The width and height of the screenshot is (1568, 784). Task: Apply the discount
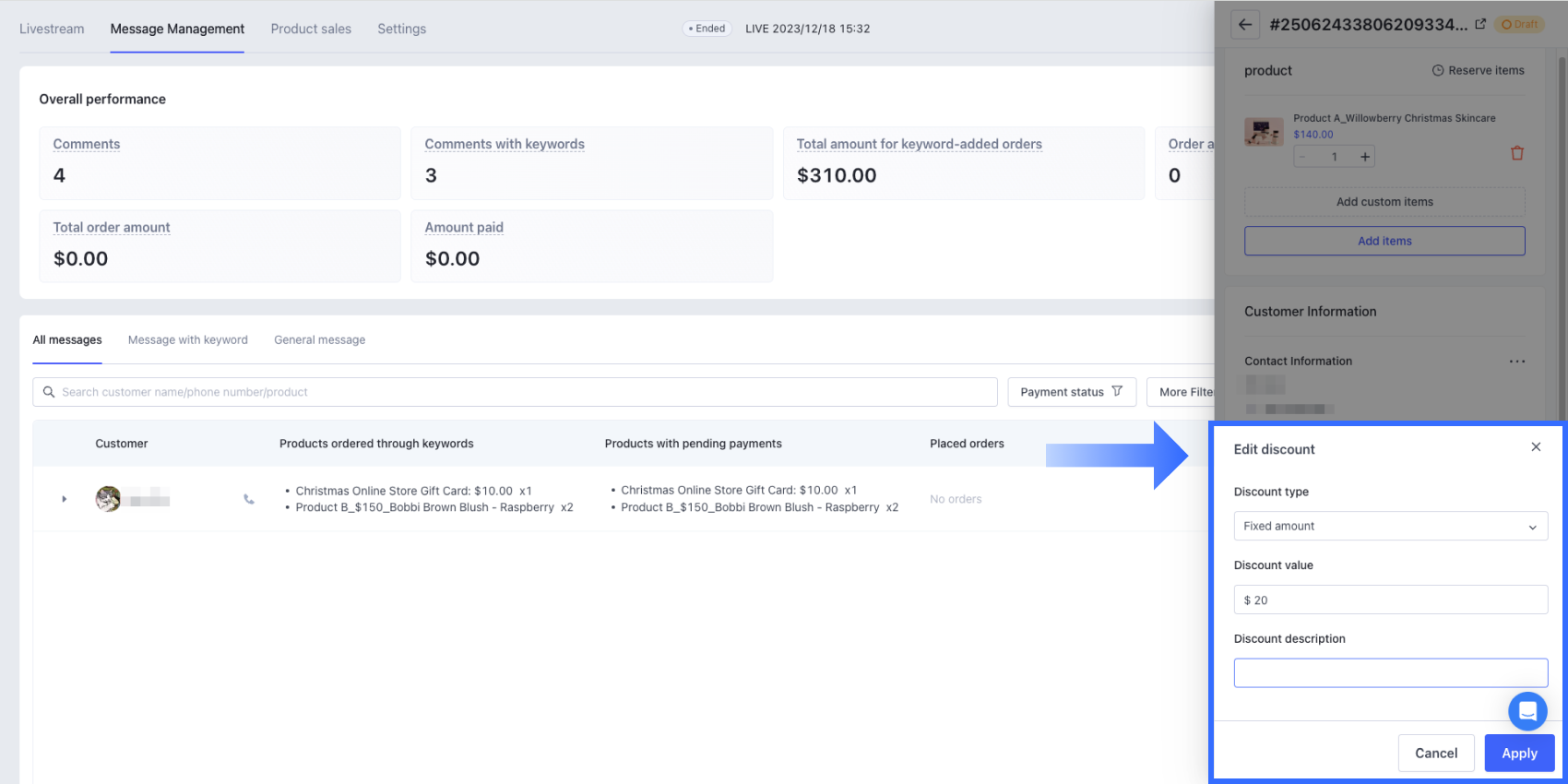tap(1519, 754)
